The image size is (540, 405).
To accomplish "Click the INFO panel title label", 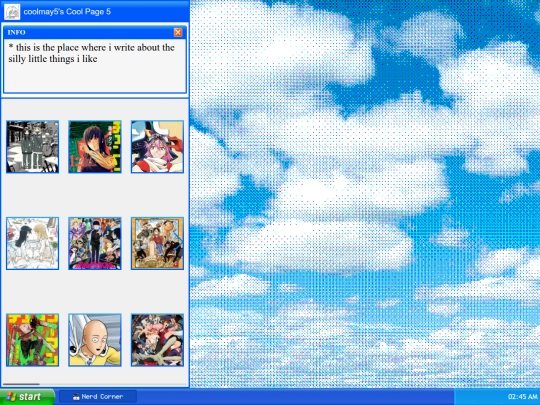I will click(17, 32).
